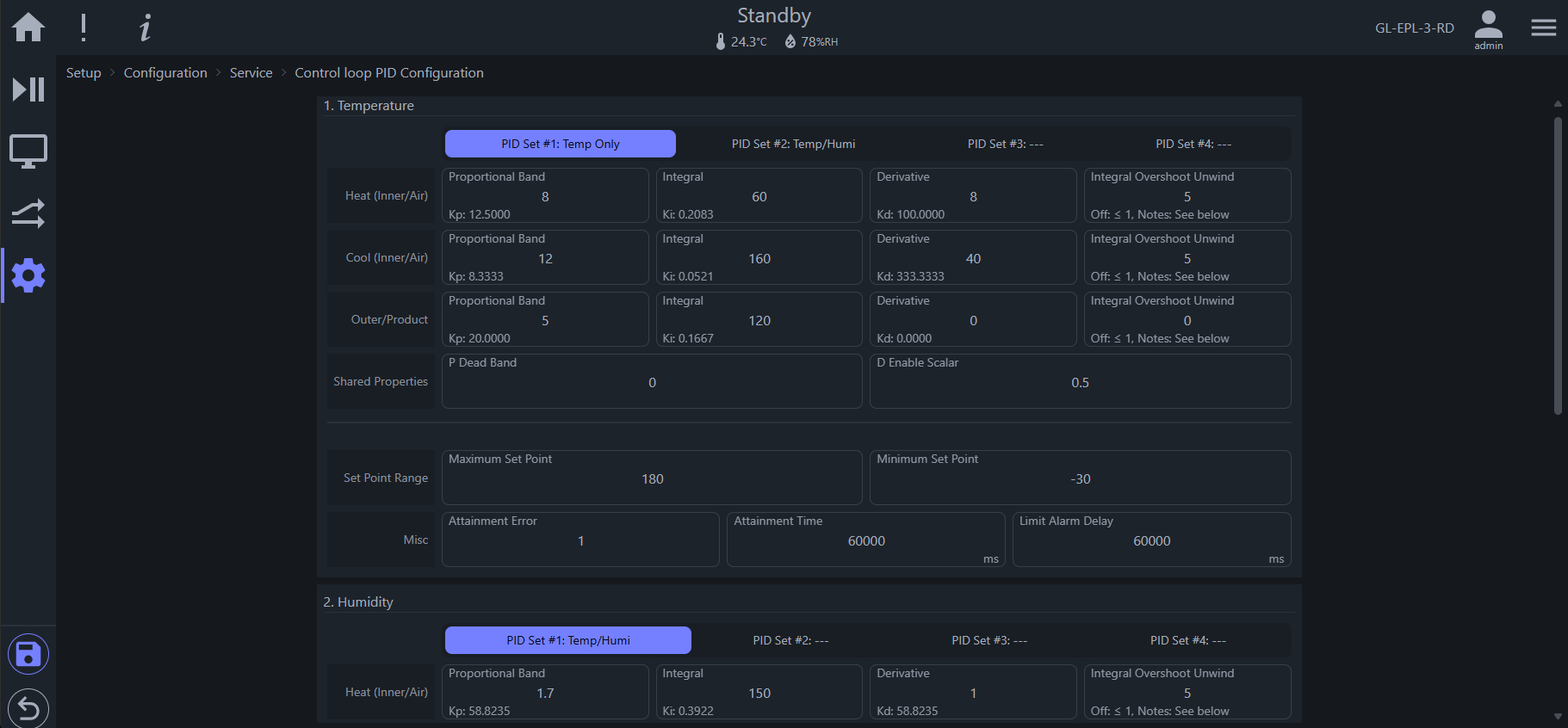Viewport: 1568px width, 728px height.
Task: Save configuration with the floppy disk icon
Action: click(28, 655)
